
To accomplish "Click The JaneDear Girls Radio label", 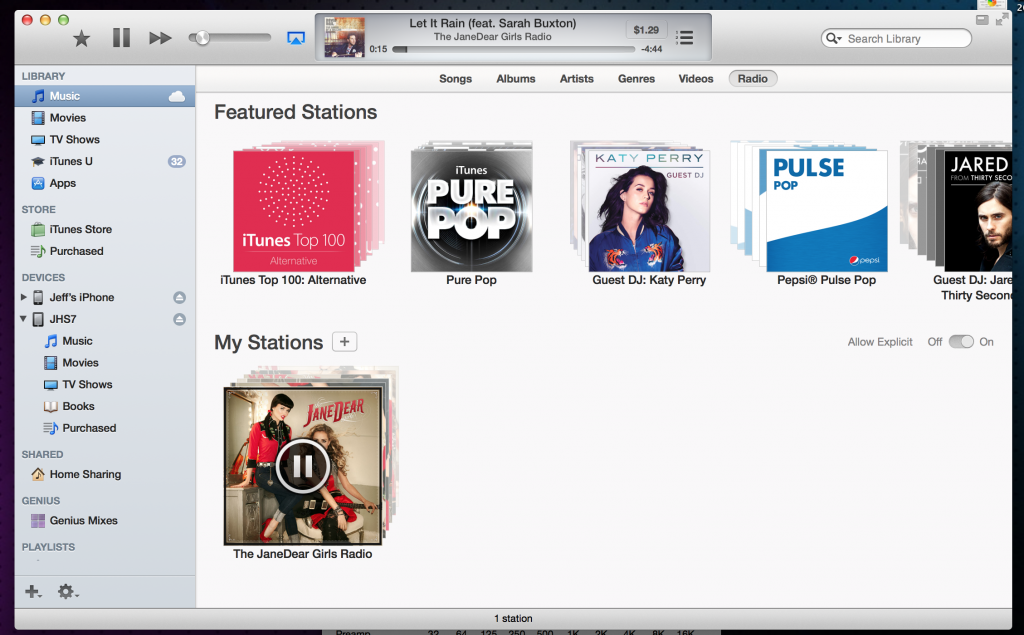I will pyautogui.click(x=302, y=554).
